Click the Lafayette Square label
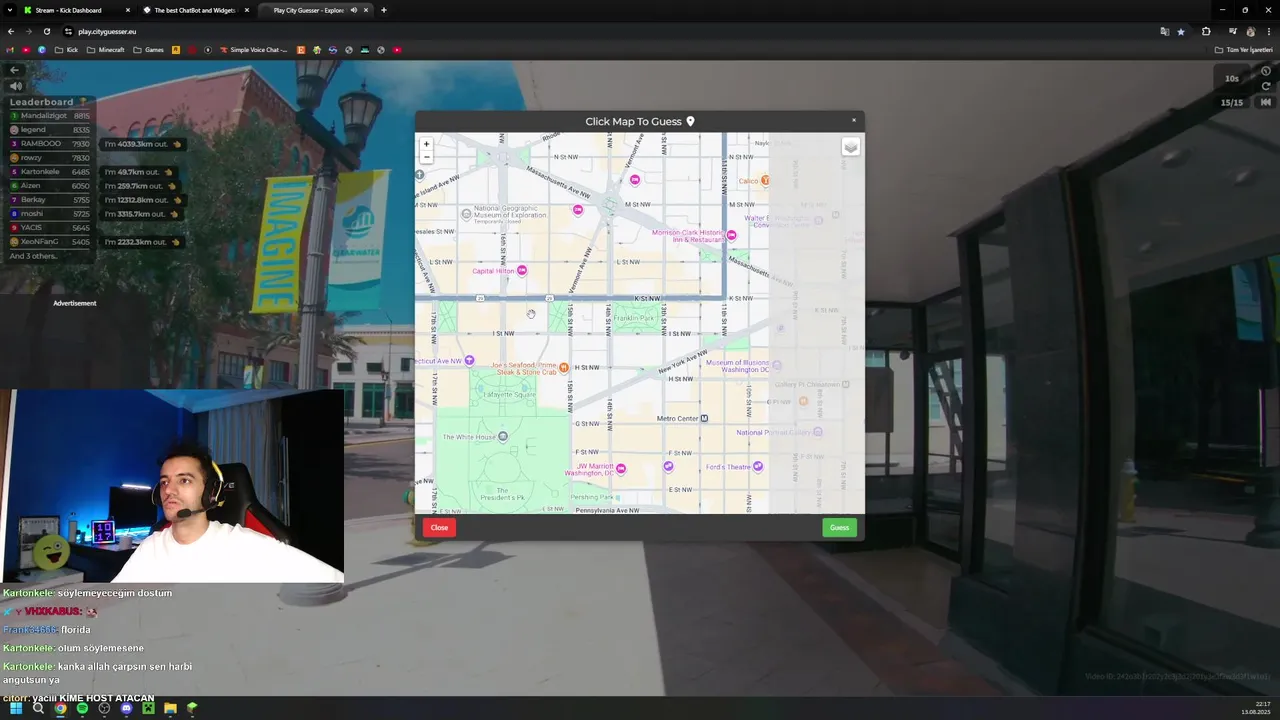The height and width of the screenshot is (720, 1280). [x=510, y=394]
